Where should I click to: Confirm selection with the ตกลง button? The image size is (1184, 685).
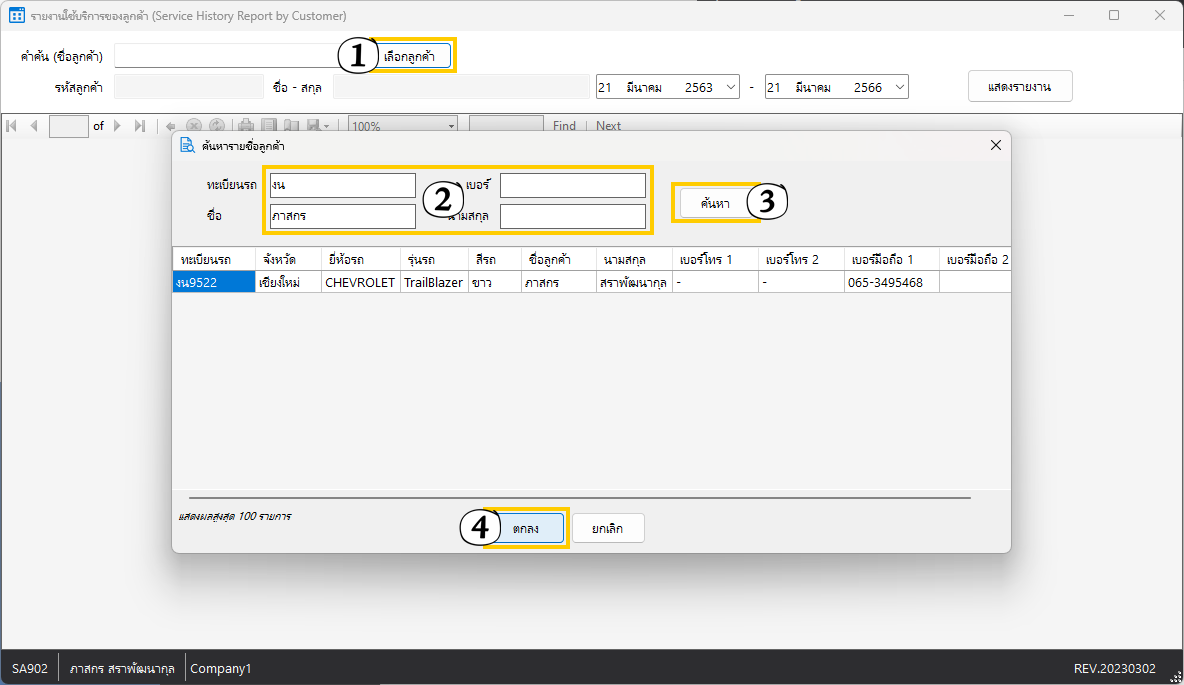pyautogui.click(x=526, y=528)
